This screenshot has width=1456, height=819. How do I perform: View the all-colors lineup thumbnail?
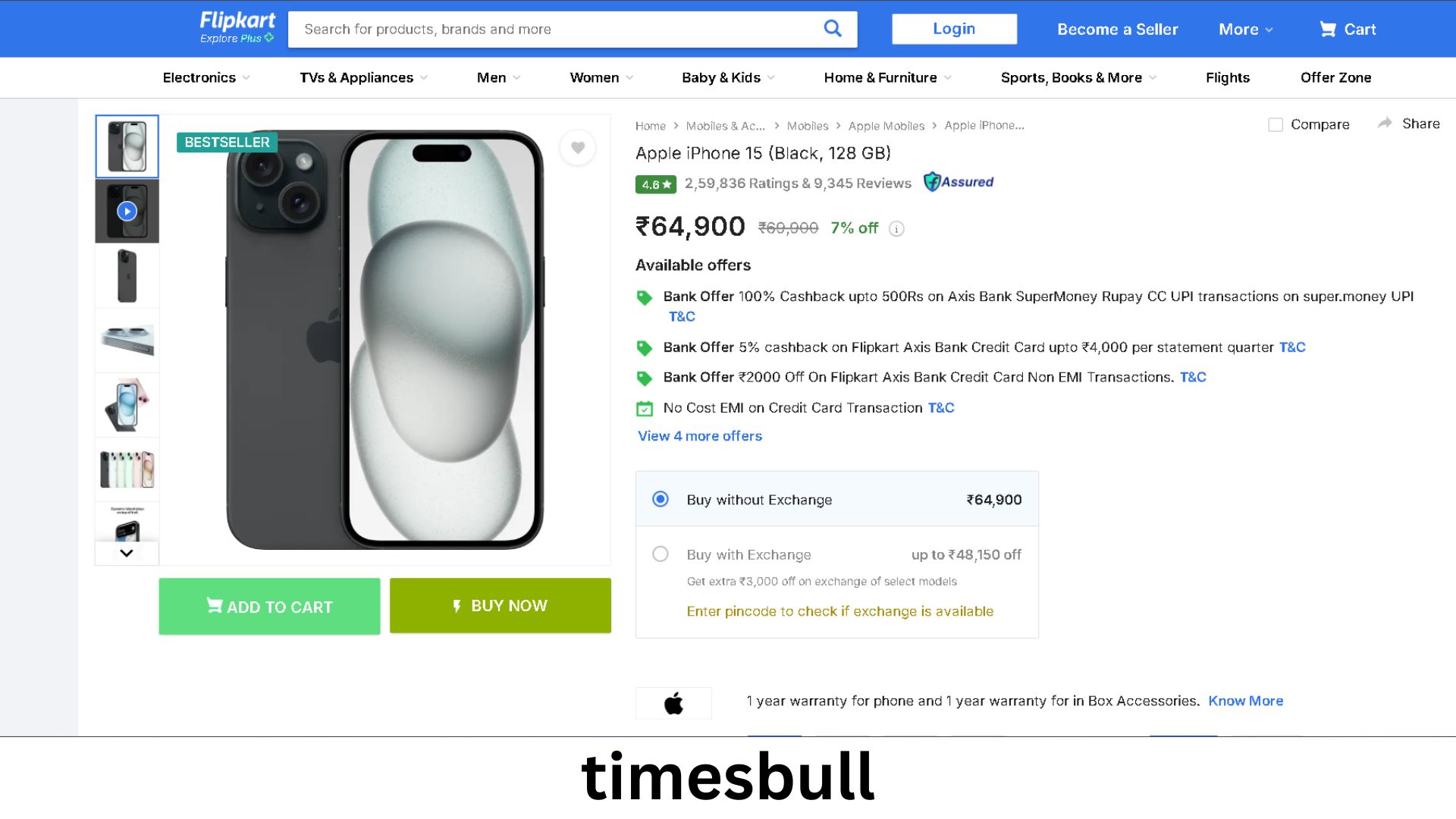pos(127,469)
